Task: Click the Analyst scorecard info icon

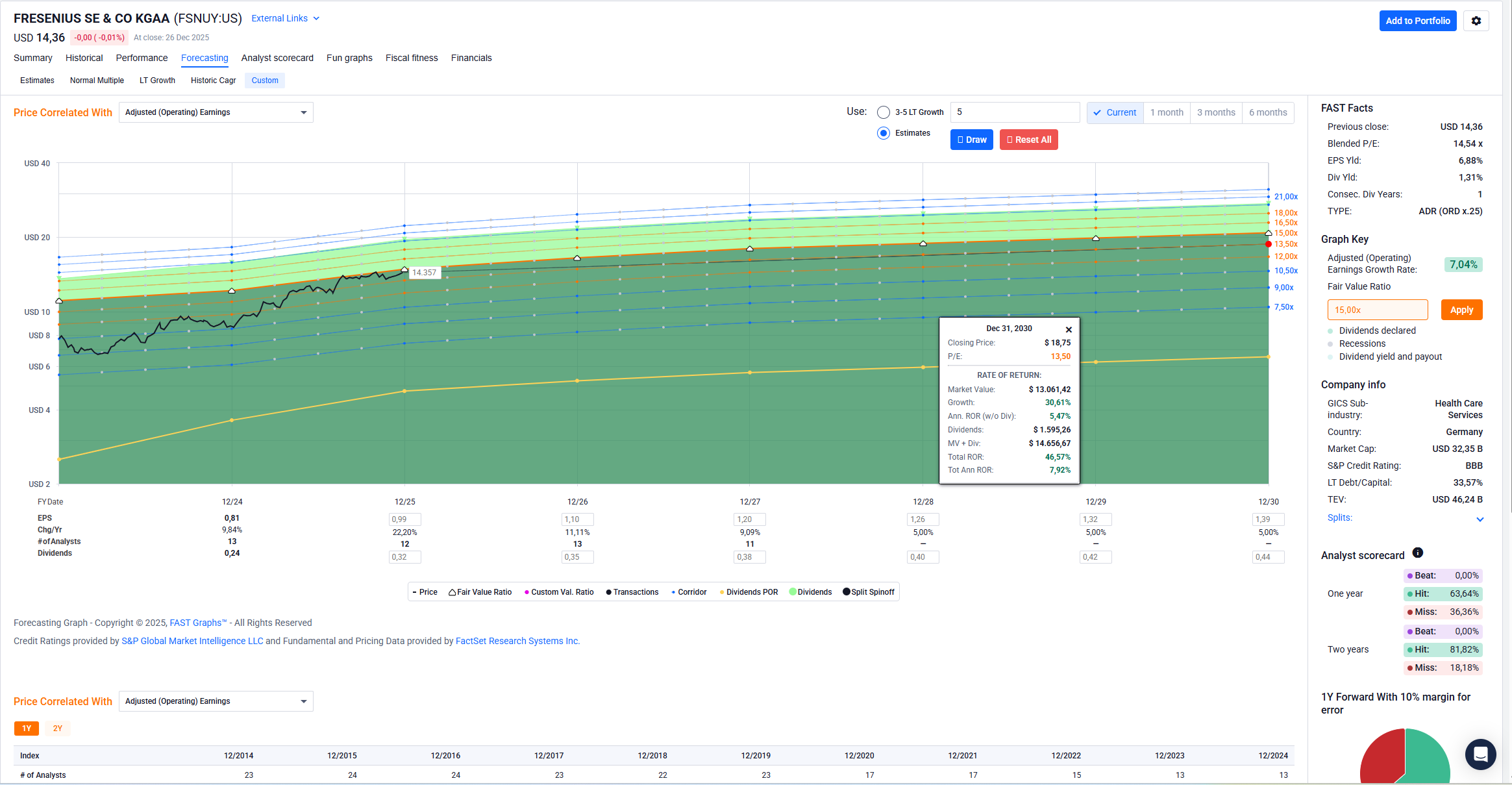Action: click(1418, 553)
